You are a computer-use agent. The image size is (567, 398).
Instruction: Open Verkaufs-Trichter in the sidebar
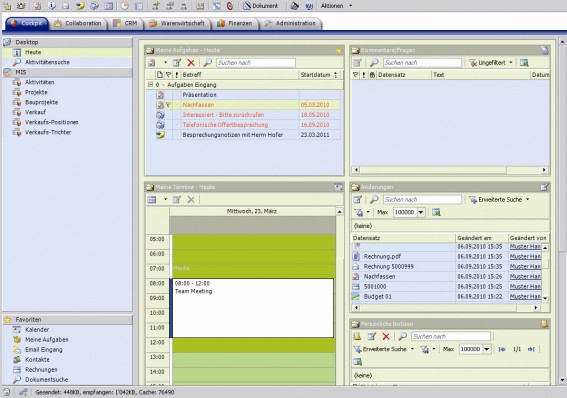click(x=48, y=132)
